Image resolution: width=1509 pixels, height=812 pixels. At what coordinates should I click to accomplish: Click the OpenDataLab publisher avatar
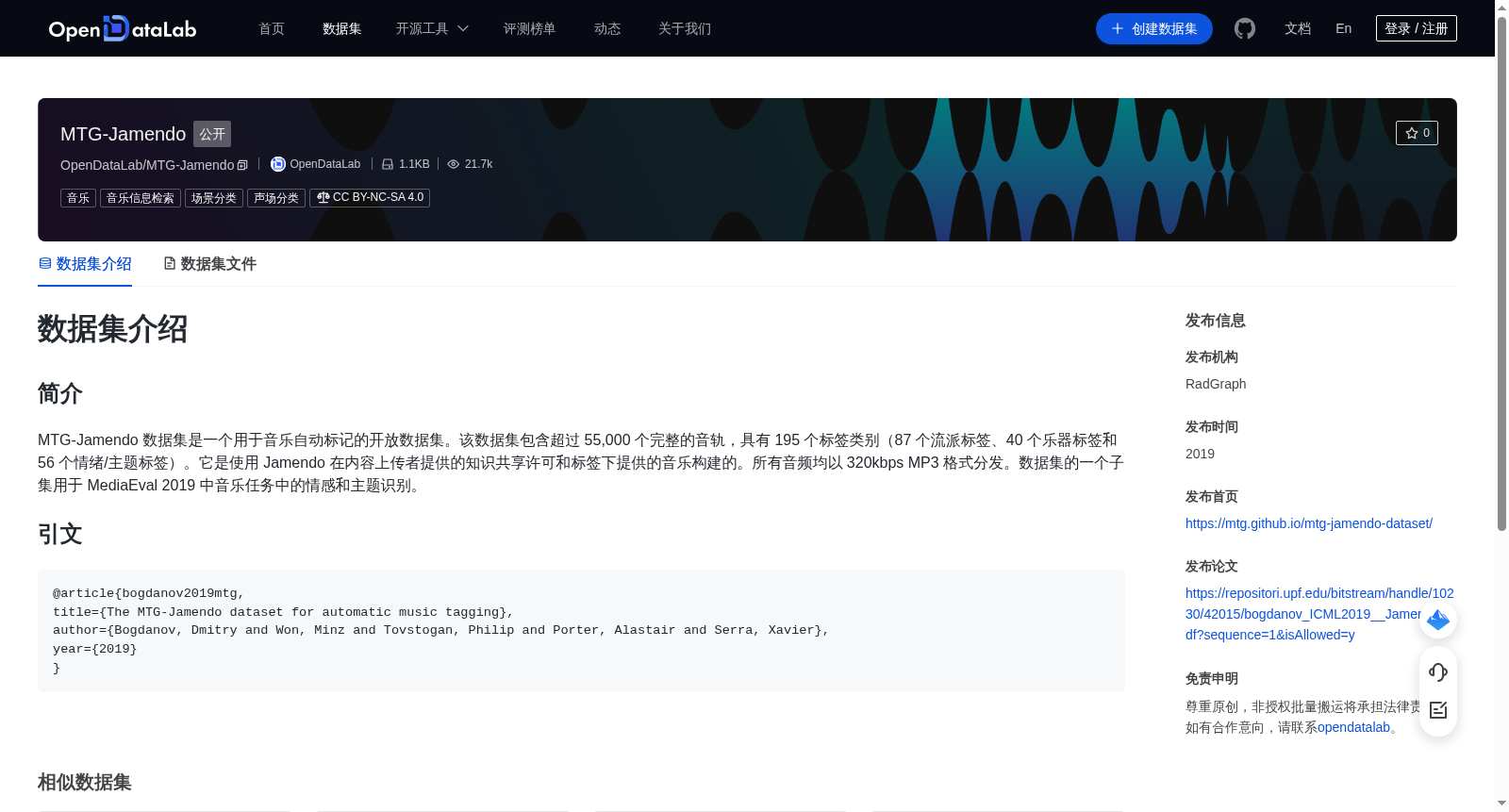click(278, 164)
